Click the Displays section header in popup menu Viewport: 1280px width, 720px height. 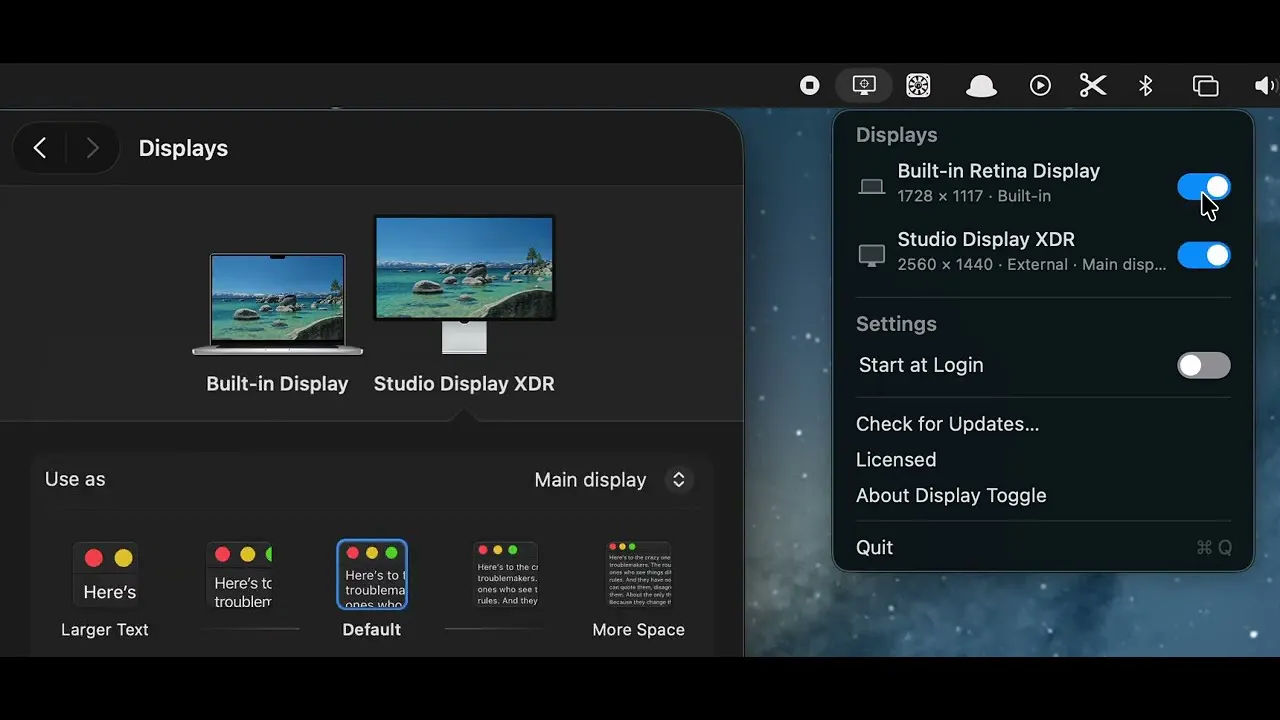click(896, 135)
